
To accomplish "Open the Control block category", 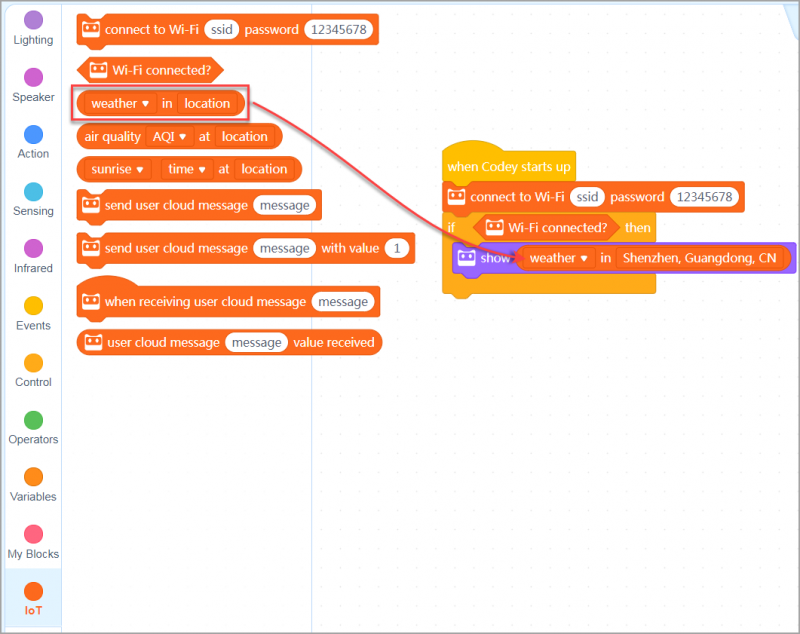I will [33, 371].
